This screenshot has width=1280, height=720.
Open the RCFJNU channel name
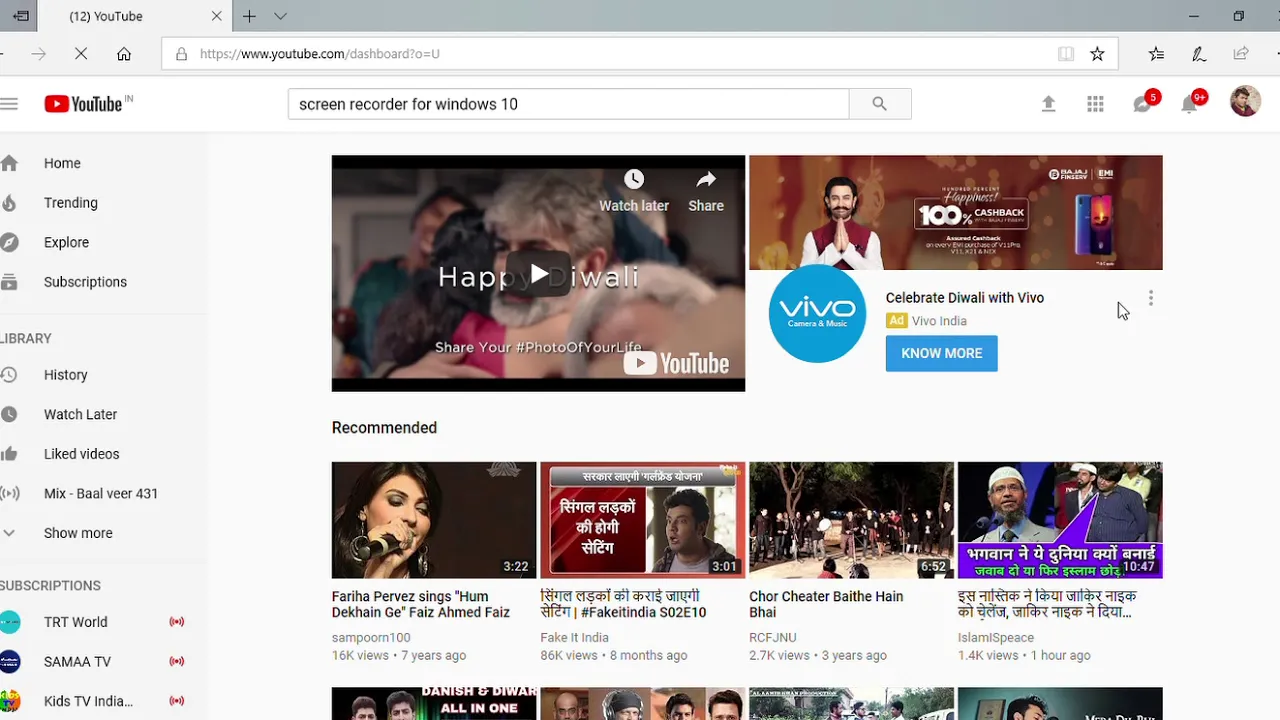click(773, 638)
